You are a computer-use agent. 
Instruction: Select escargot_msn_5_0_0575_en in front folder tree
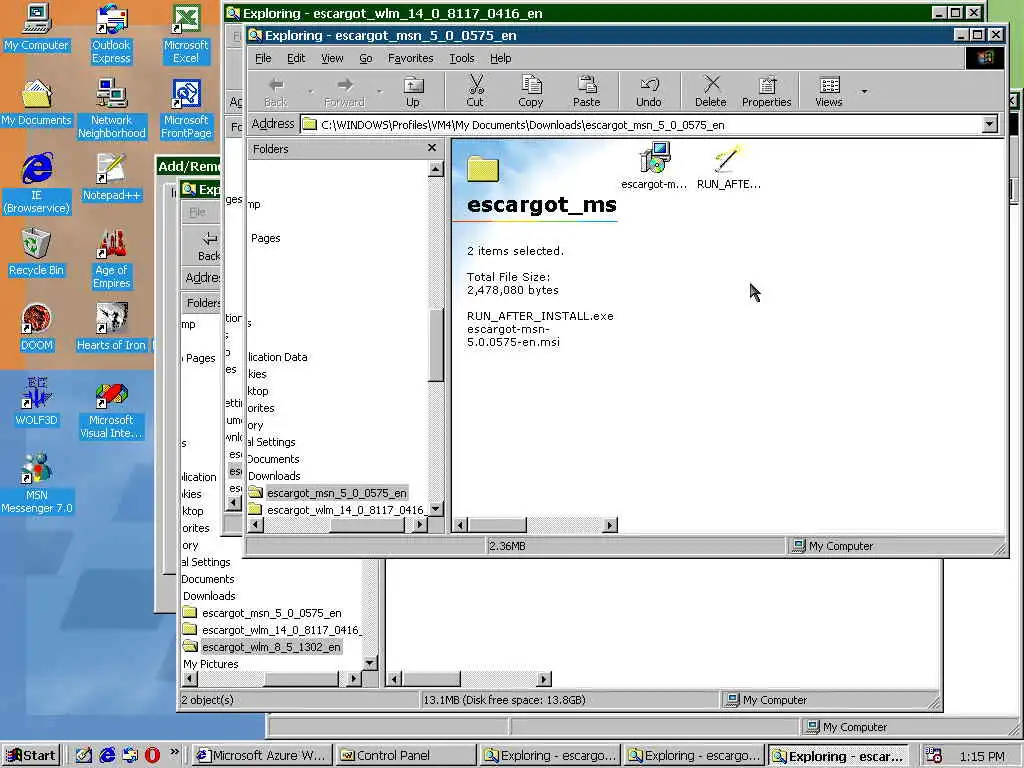336,493
